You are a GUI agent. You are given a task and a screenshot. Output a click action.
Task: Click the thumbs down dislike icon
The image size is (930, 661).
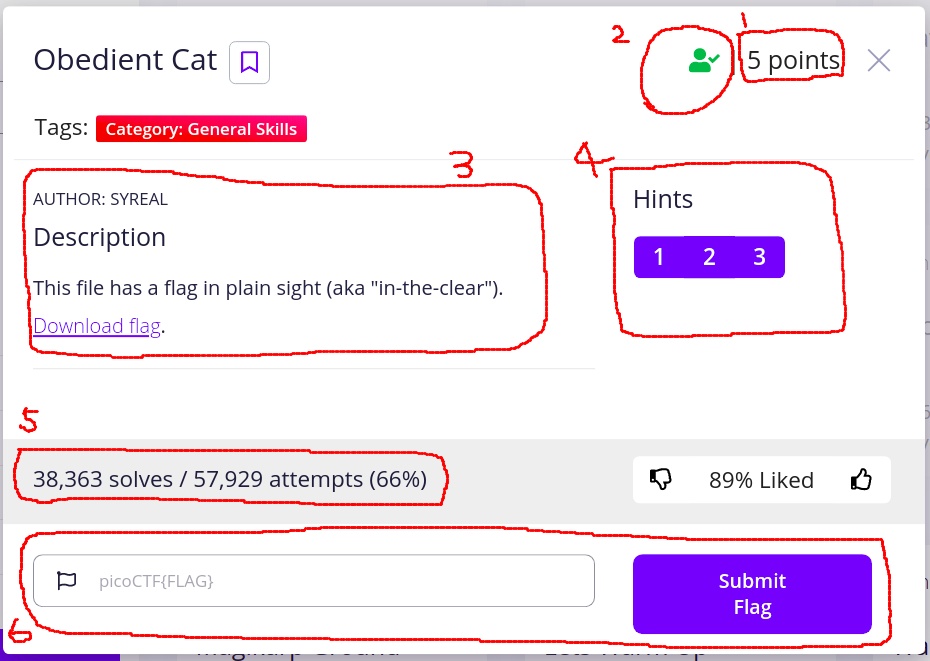661,480
